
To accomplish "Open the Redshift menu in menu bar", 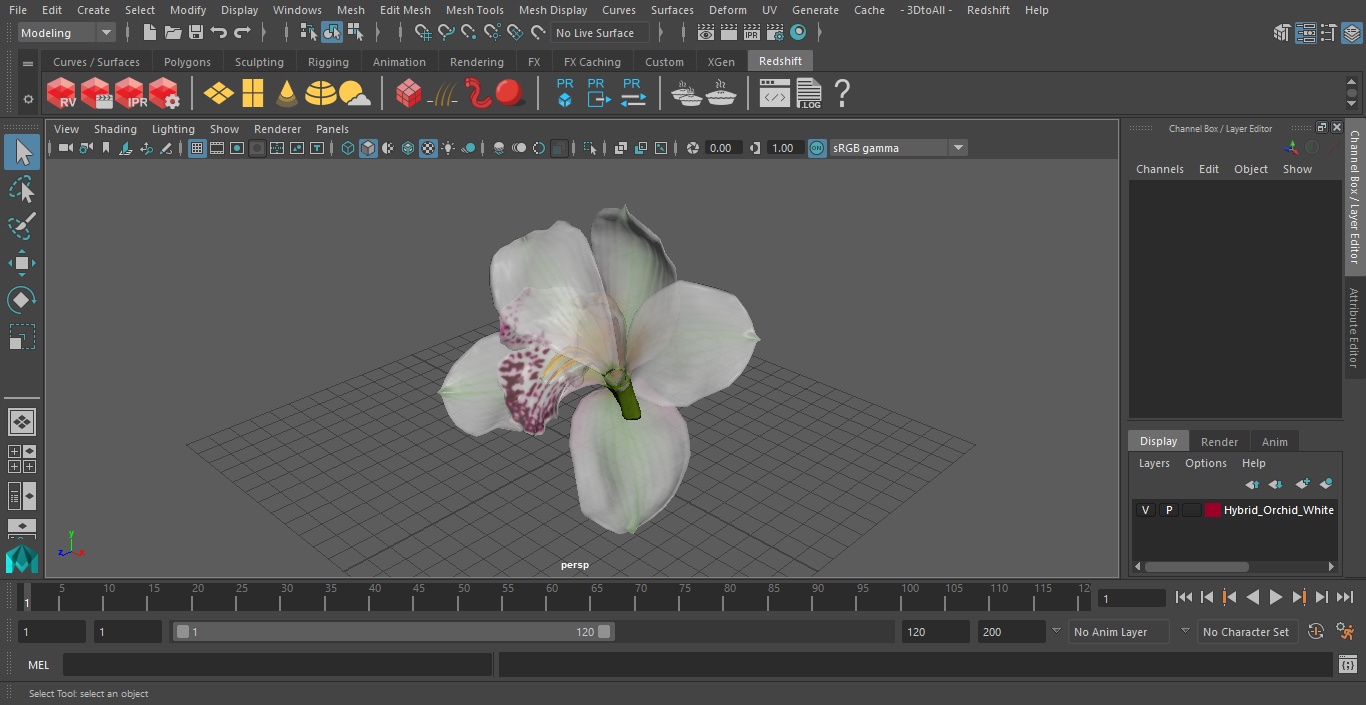I will 988,10.
